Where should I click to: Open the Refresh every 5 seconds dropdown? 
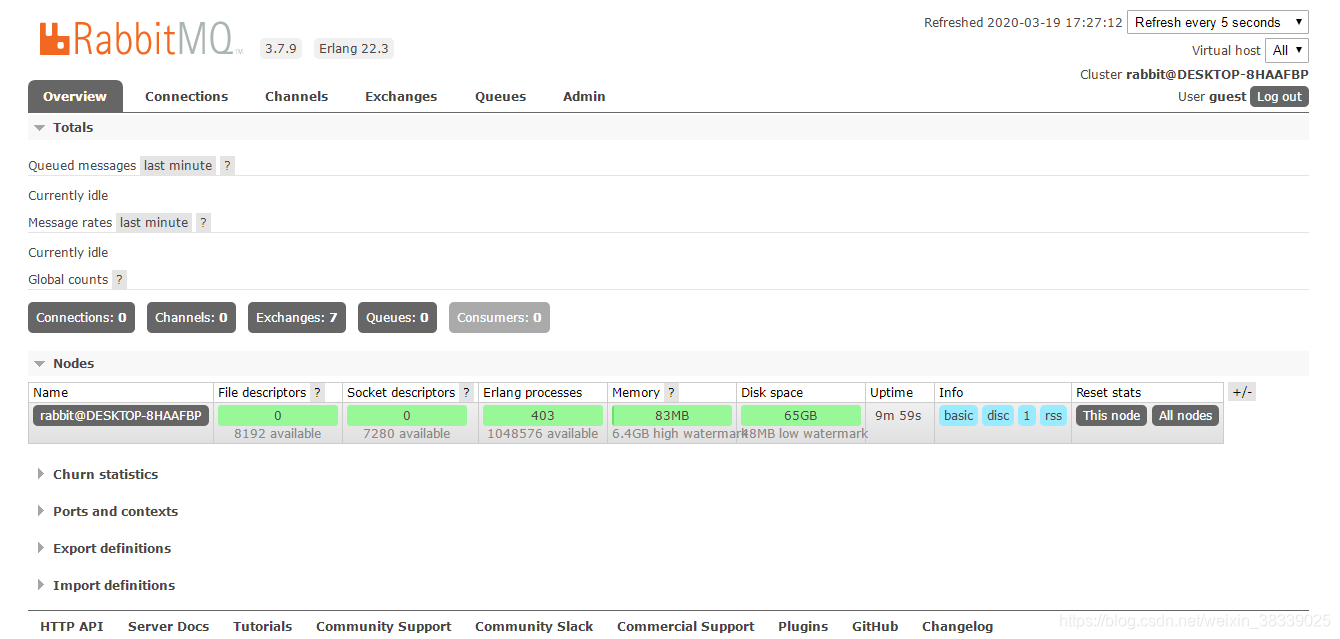(1217, 22)
